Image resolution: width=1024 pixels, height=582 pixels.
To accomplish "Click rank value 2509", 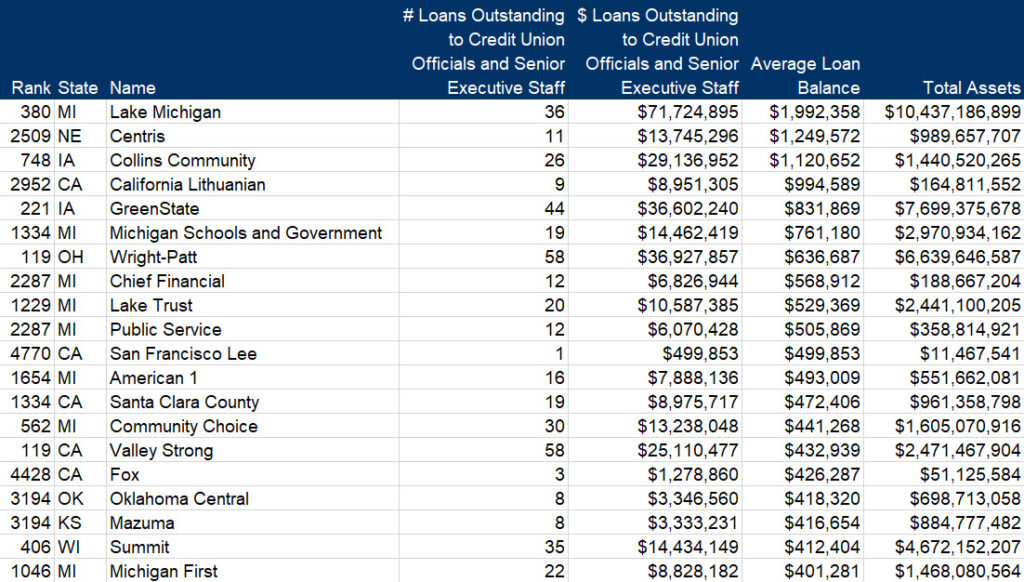I will point(31,137).
